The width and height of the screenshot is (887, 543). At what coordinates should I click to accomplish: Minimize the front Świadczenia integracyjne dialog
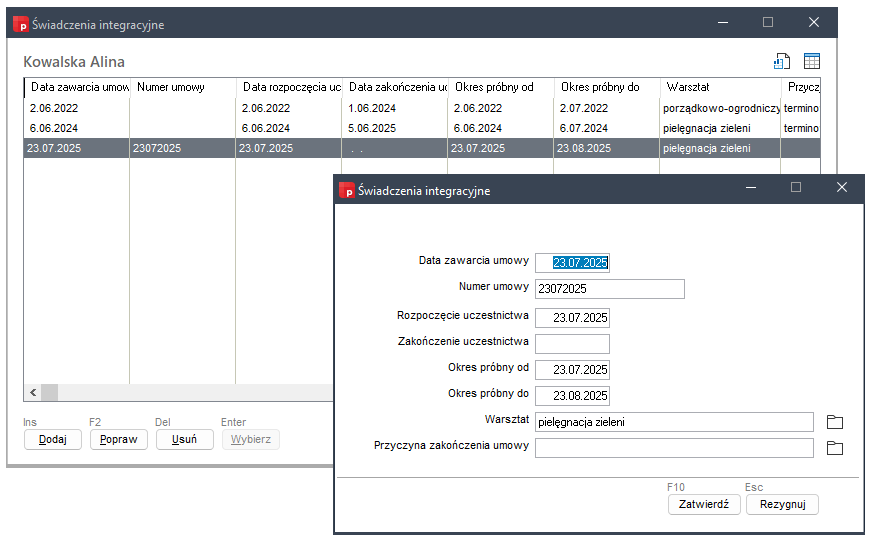tap(751, 187)
